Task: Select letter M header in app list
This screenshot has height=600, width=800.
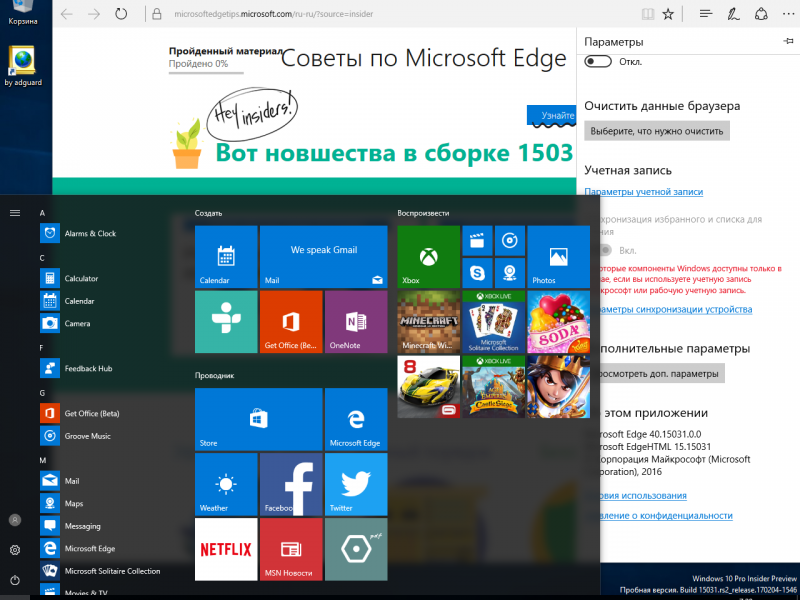Action: coord(43,460)
